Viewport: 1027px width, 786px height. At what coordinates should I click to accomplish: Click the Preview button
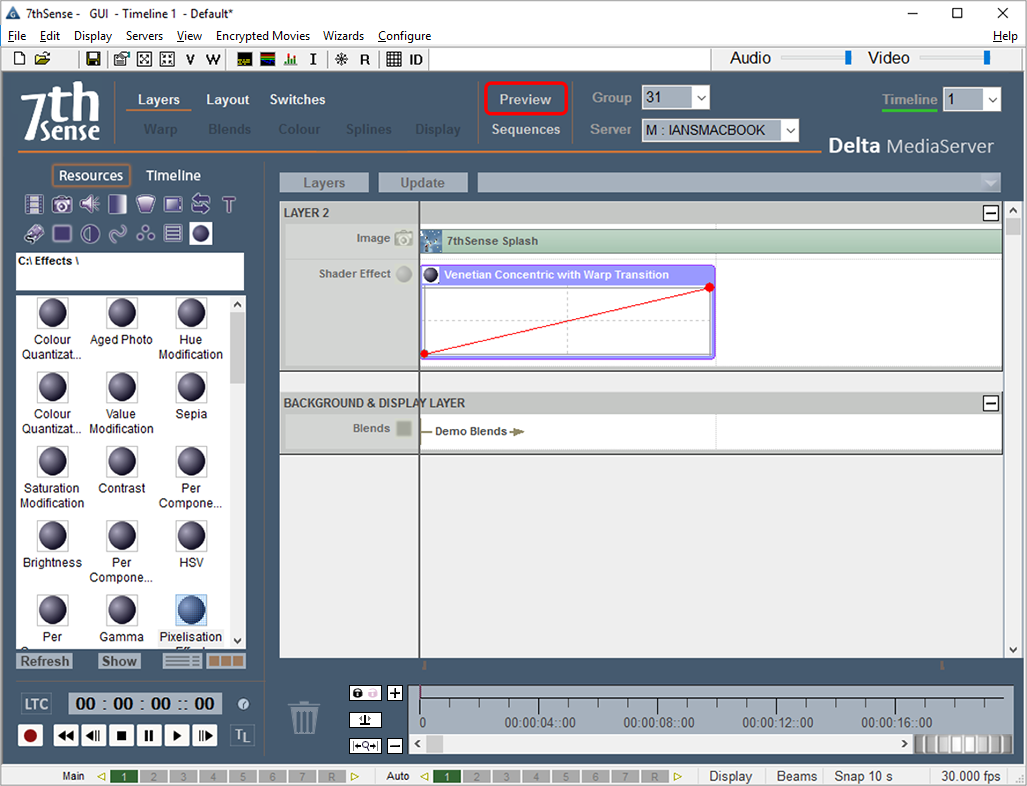pos(525,100)
